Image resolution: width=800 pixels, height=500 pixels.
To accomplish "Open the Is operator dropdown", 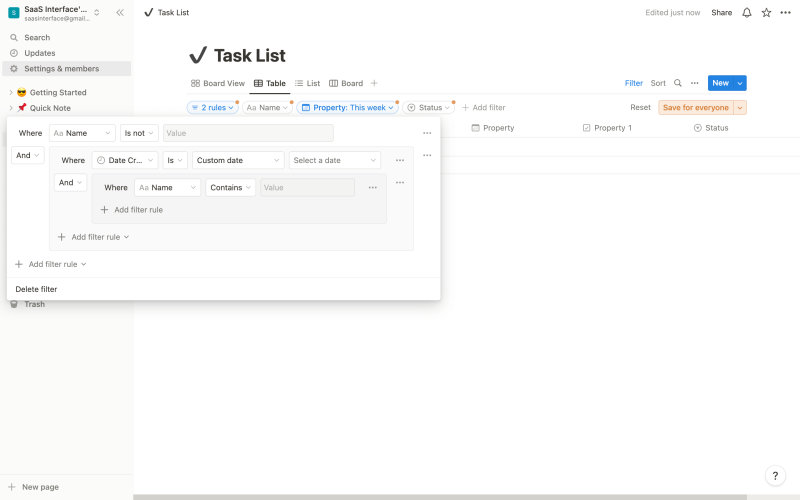I will click(x=175, y=160).
